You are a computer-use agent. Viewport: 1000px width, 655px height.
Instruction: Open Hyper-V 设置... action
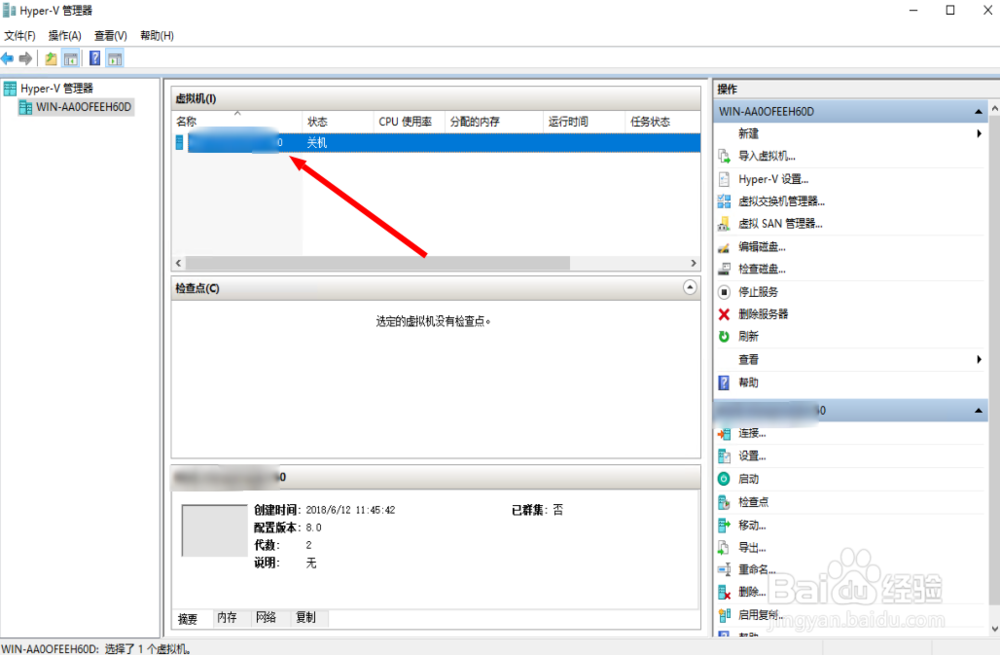774,179
